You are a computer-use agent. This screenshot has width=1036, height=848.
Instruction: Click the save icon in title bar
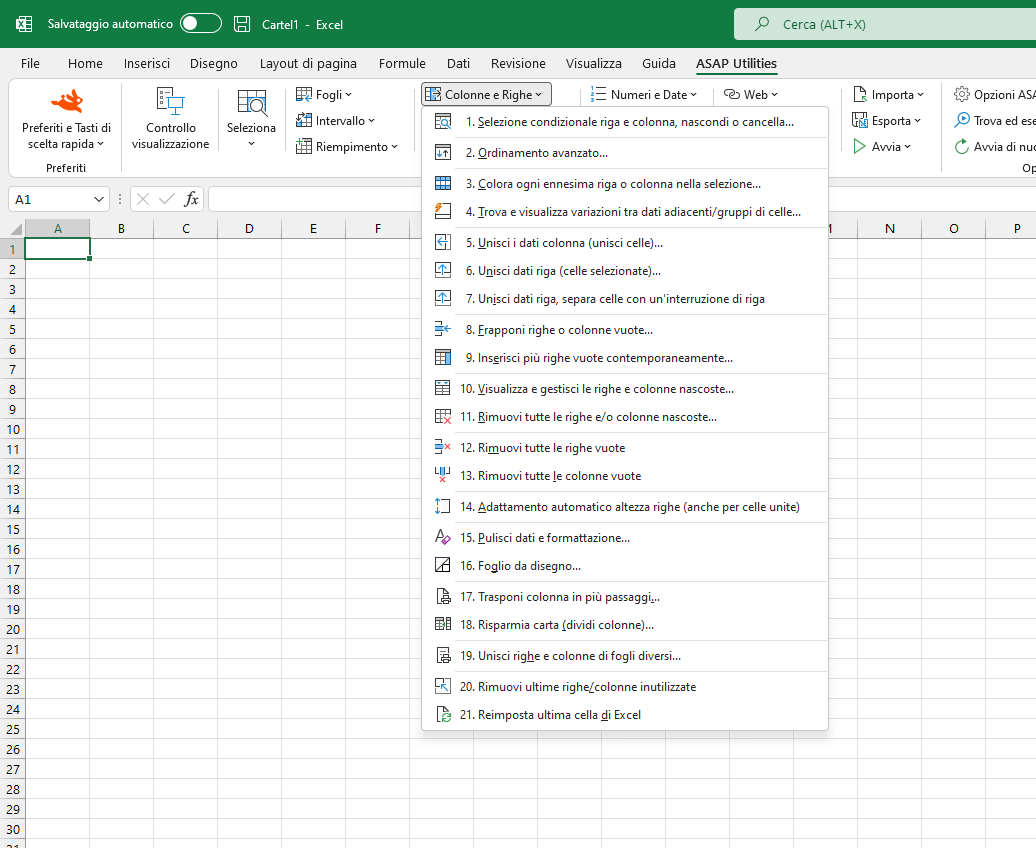[x=242, y=24]
